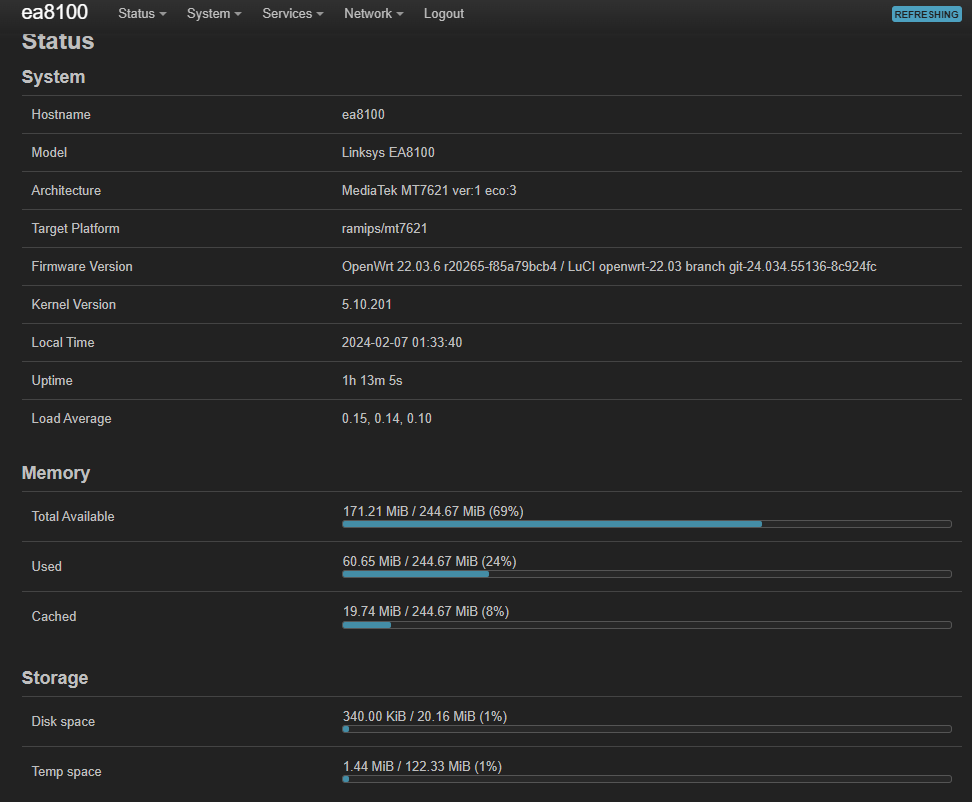Select the Hostname row value ea8100

363,115
